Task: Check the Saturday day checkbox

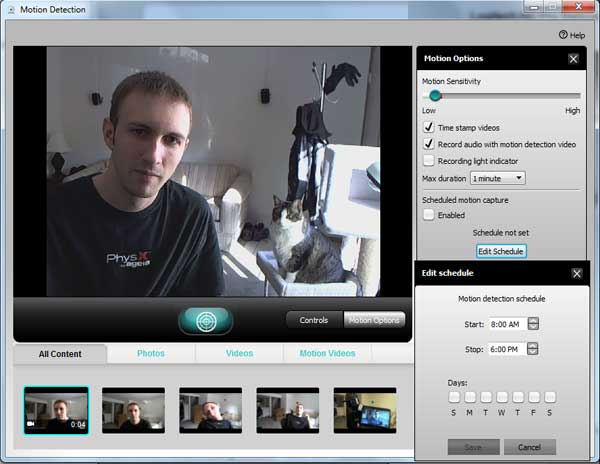Action: (x=550, y=397)
